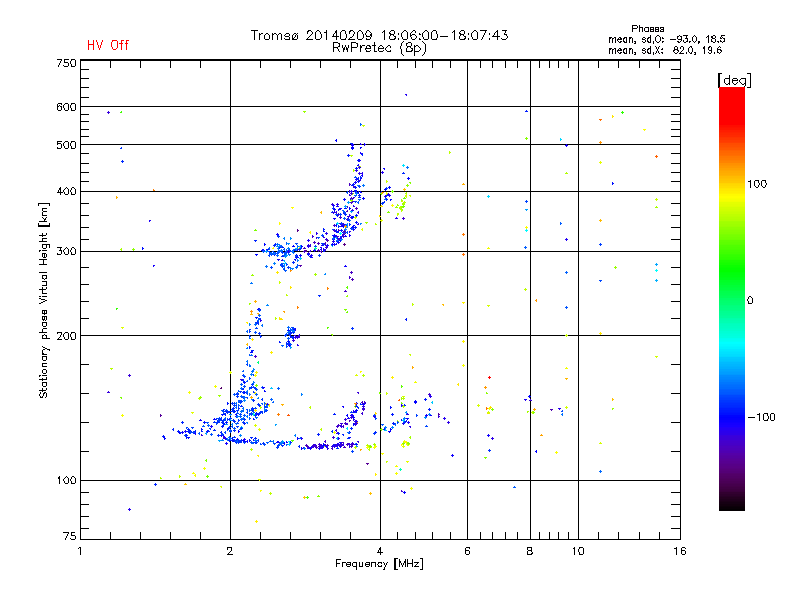Click the x-axis tick label '10'
This screenshot has width=800, height=600.
coord(578,551)
